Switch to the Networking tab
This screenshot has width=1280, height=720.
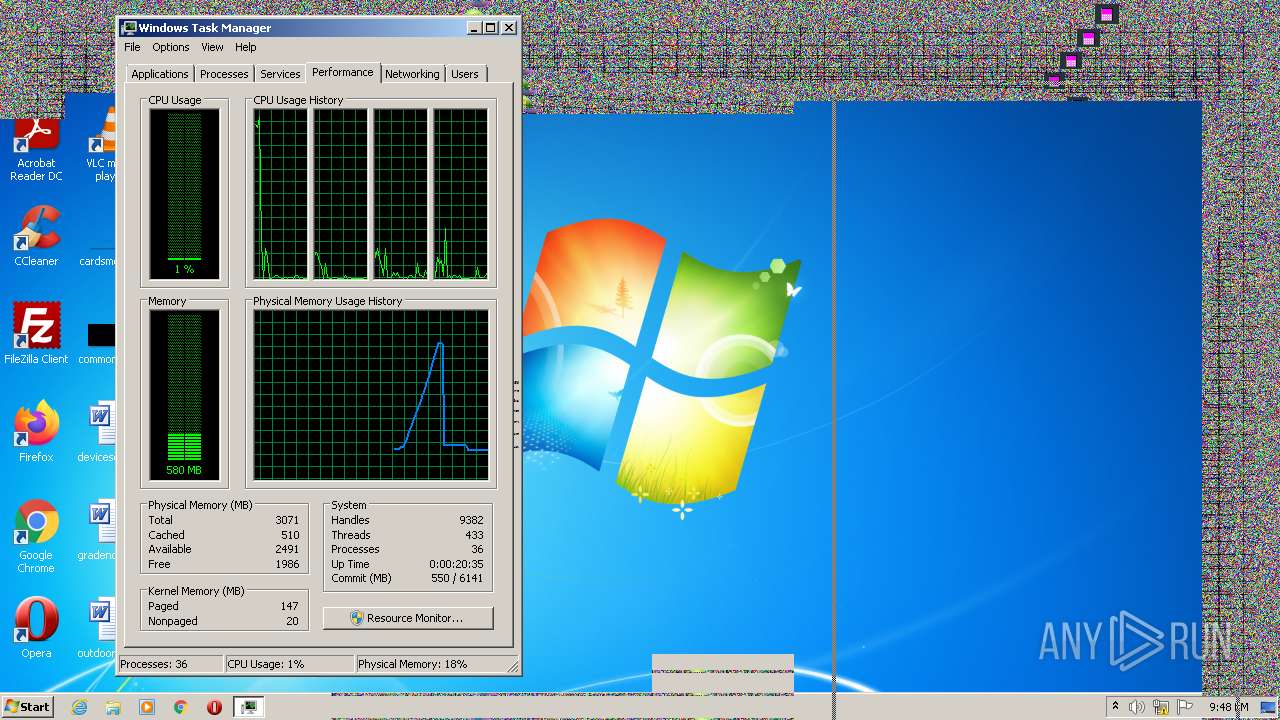tap(412, 74)
